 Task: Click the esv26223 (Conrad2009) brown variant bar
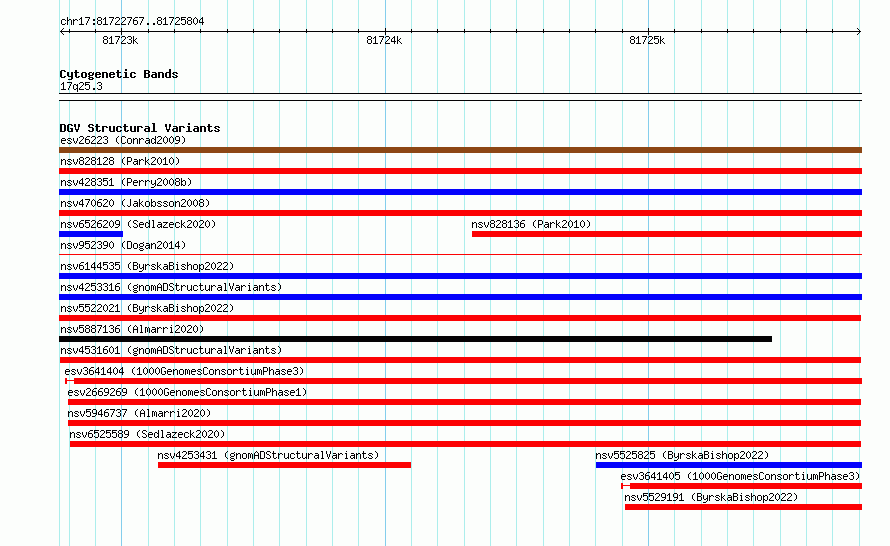(460, 150)
